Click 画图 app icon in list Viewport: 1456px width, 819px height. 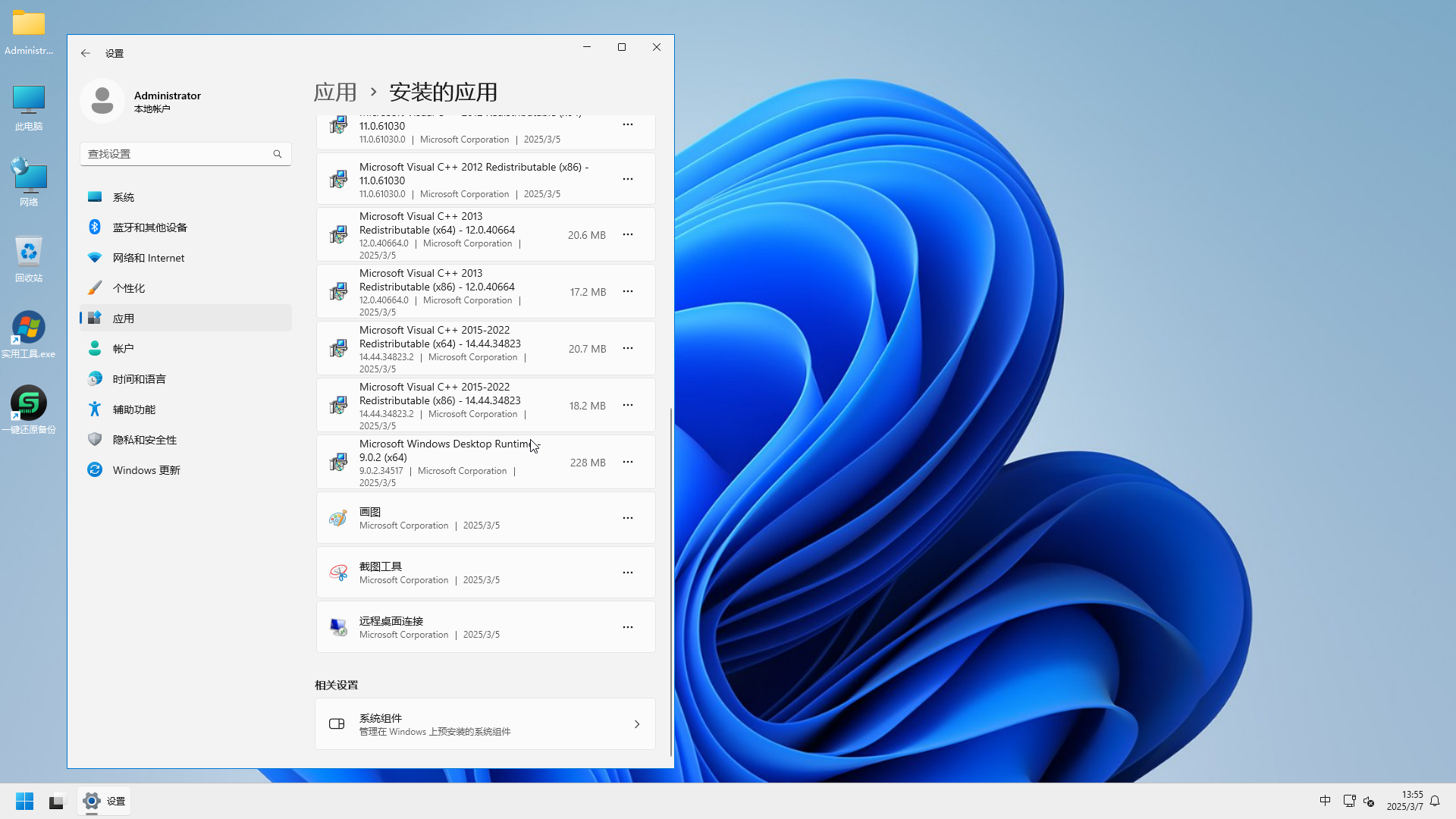pos(338,519)
